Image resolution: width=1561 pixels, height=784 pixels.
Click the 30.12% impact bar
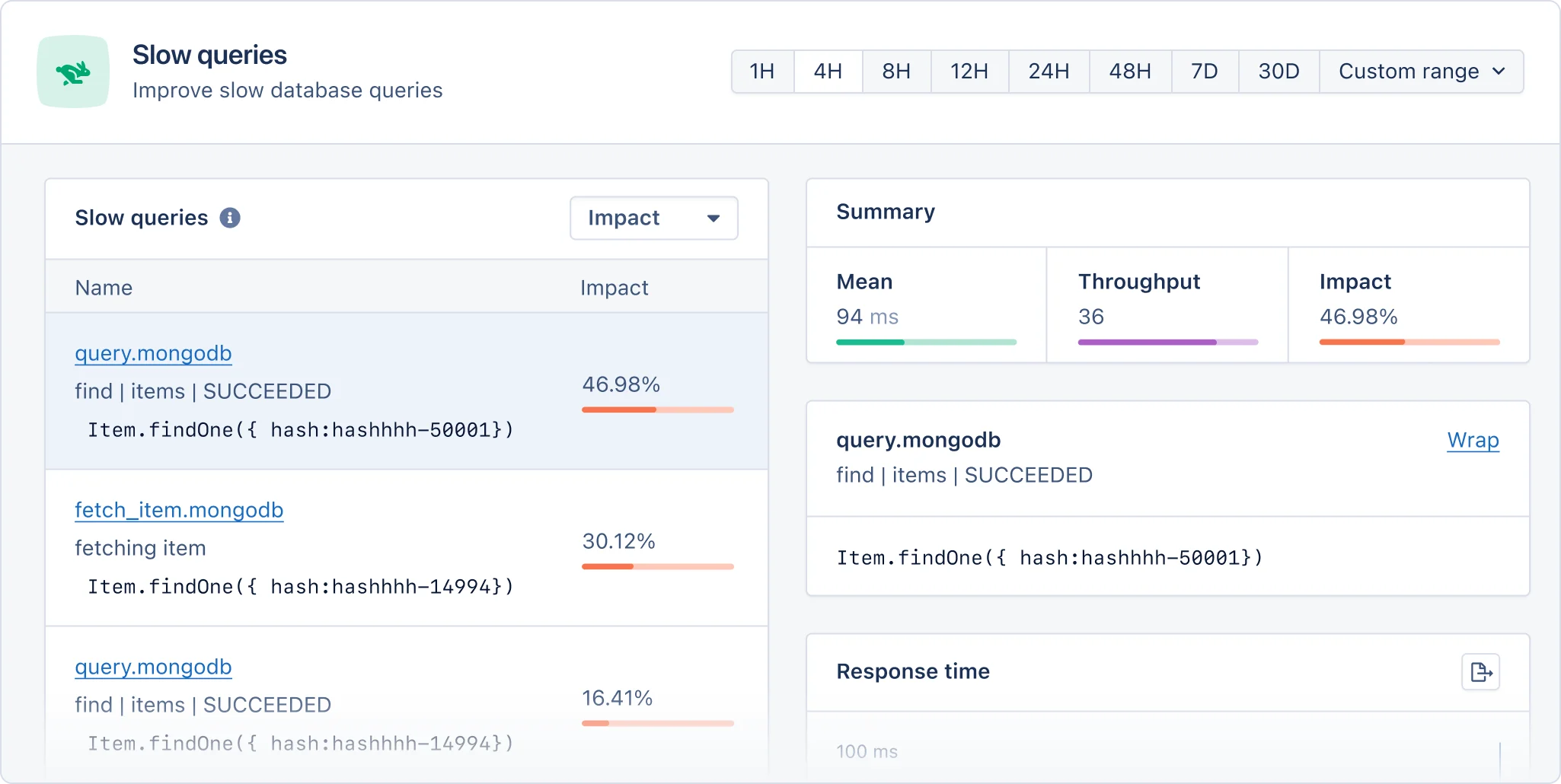(658, 566)
